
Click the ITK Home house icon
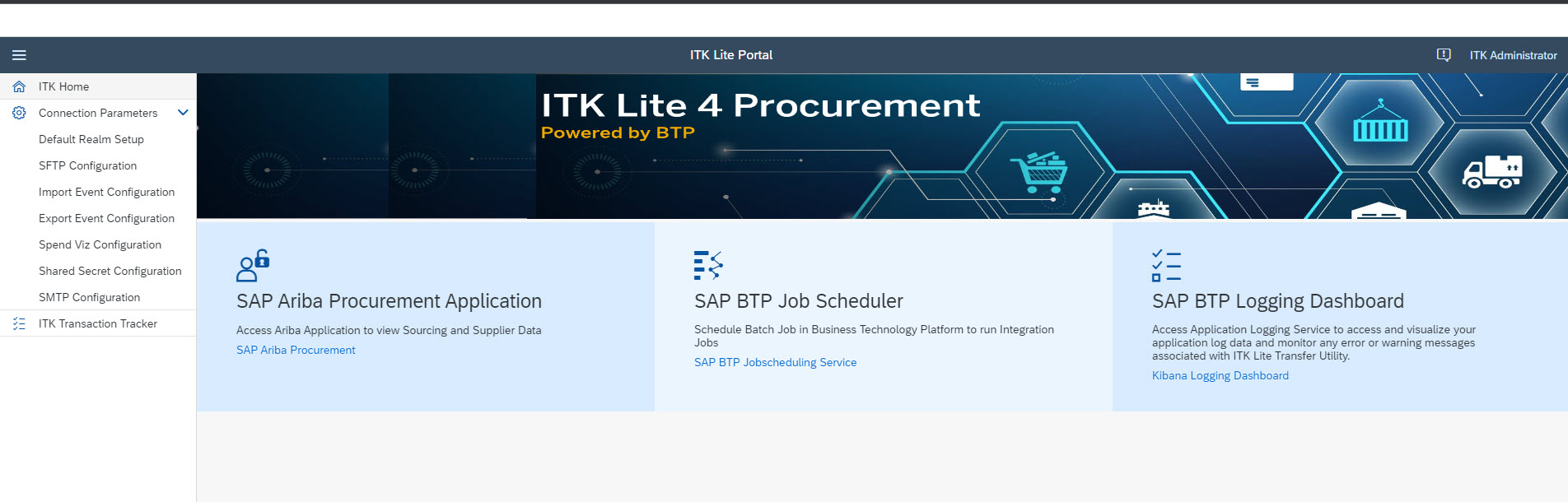tap(19, 86)
